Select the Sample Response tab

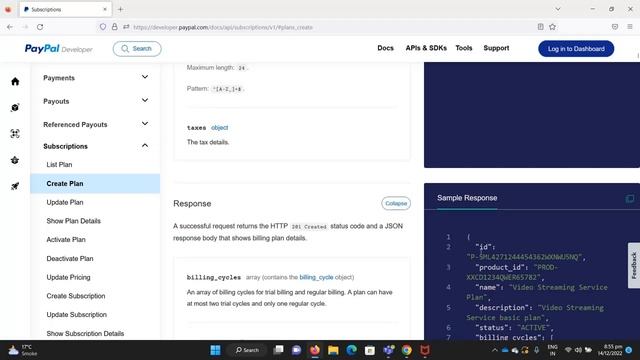[467, 198]
